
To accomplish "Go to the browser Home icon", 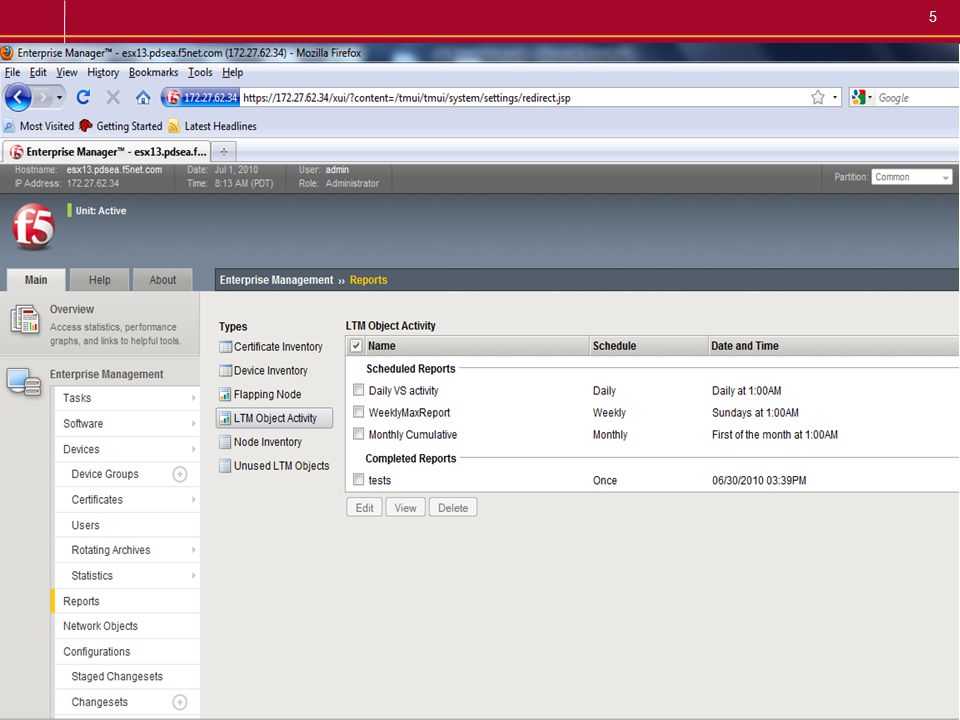I will coord(143,97).
